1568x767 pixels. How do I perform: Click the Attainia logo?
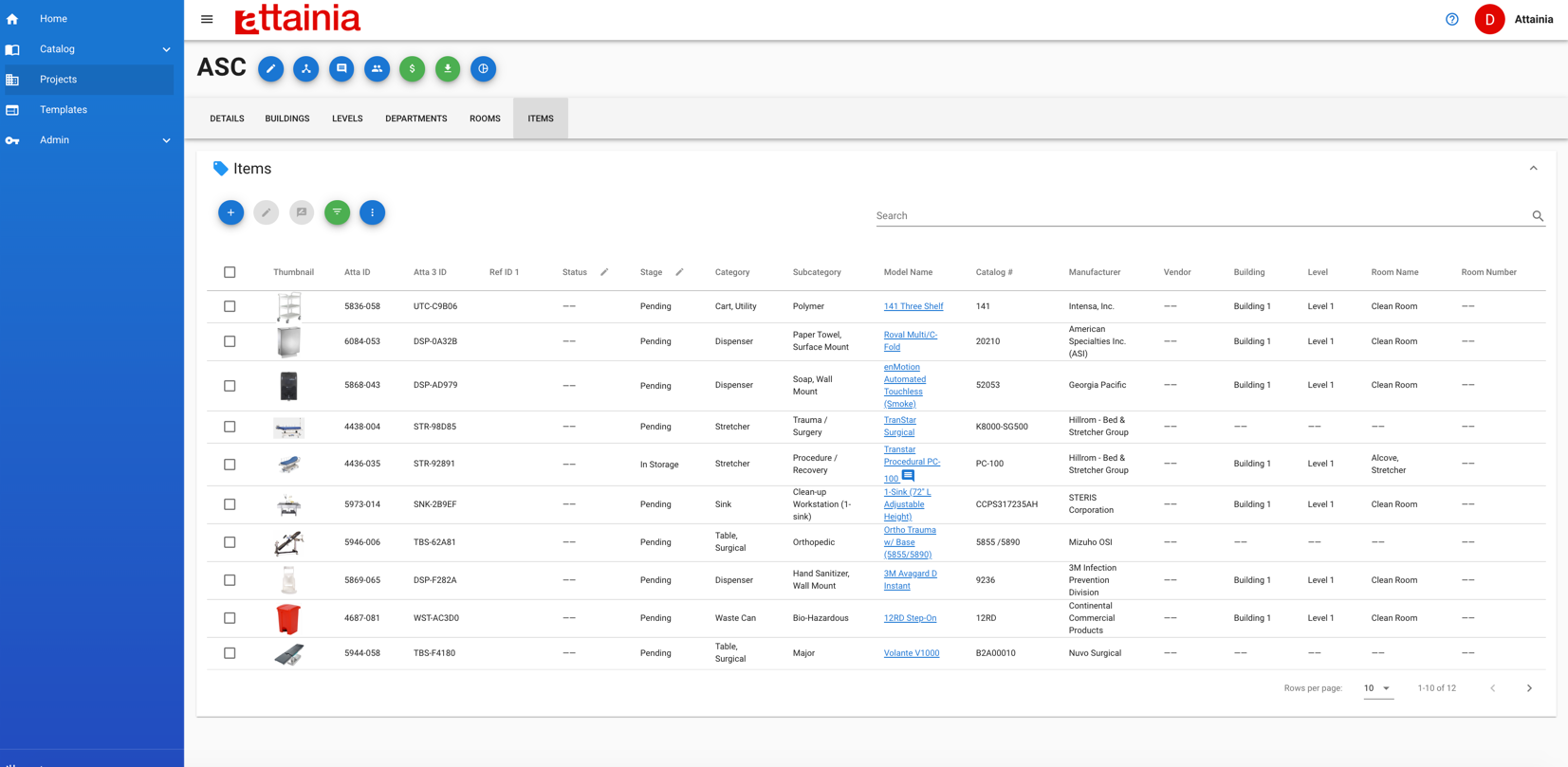[297, 19]
